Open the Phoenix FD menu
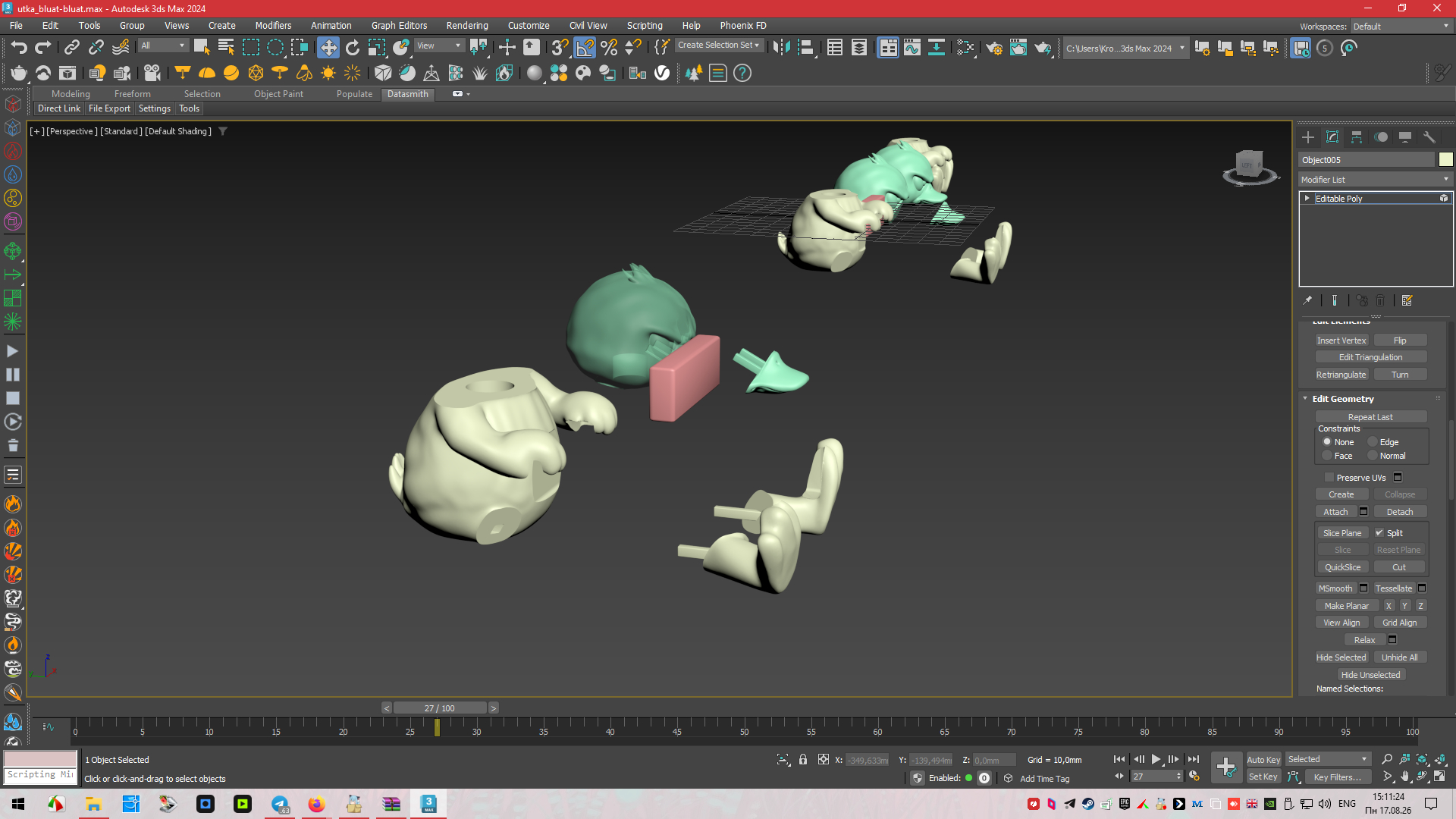Screen dimensions: 1456x819 743,25
